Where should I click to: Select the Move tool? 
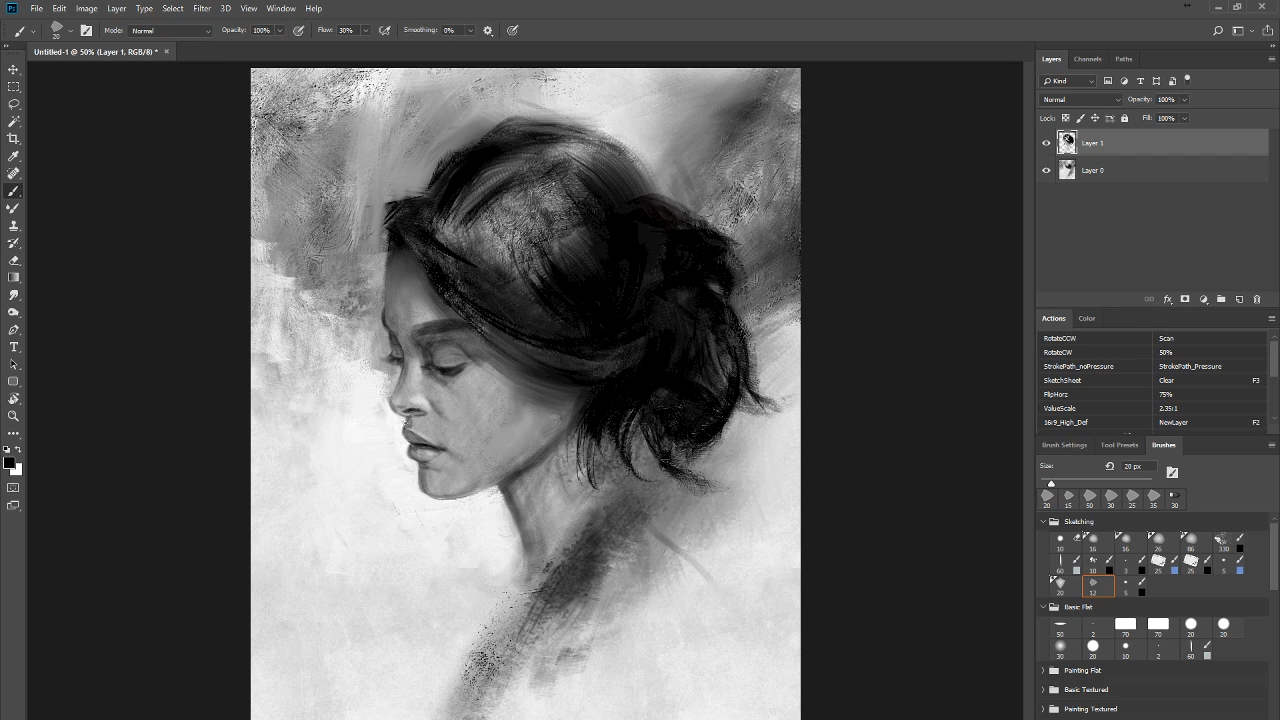pyautogui.click(x=13, y=69)
